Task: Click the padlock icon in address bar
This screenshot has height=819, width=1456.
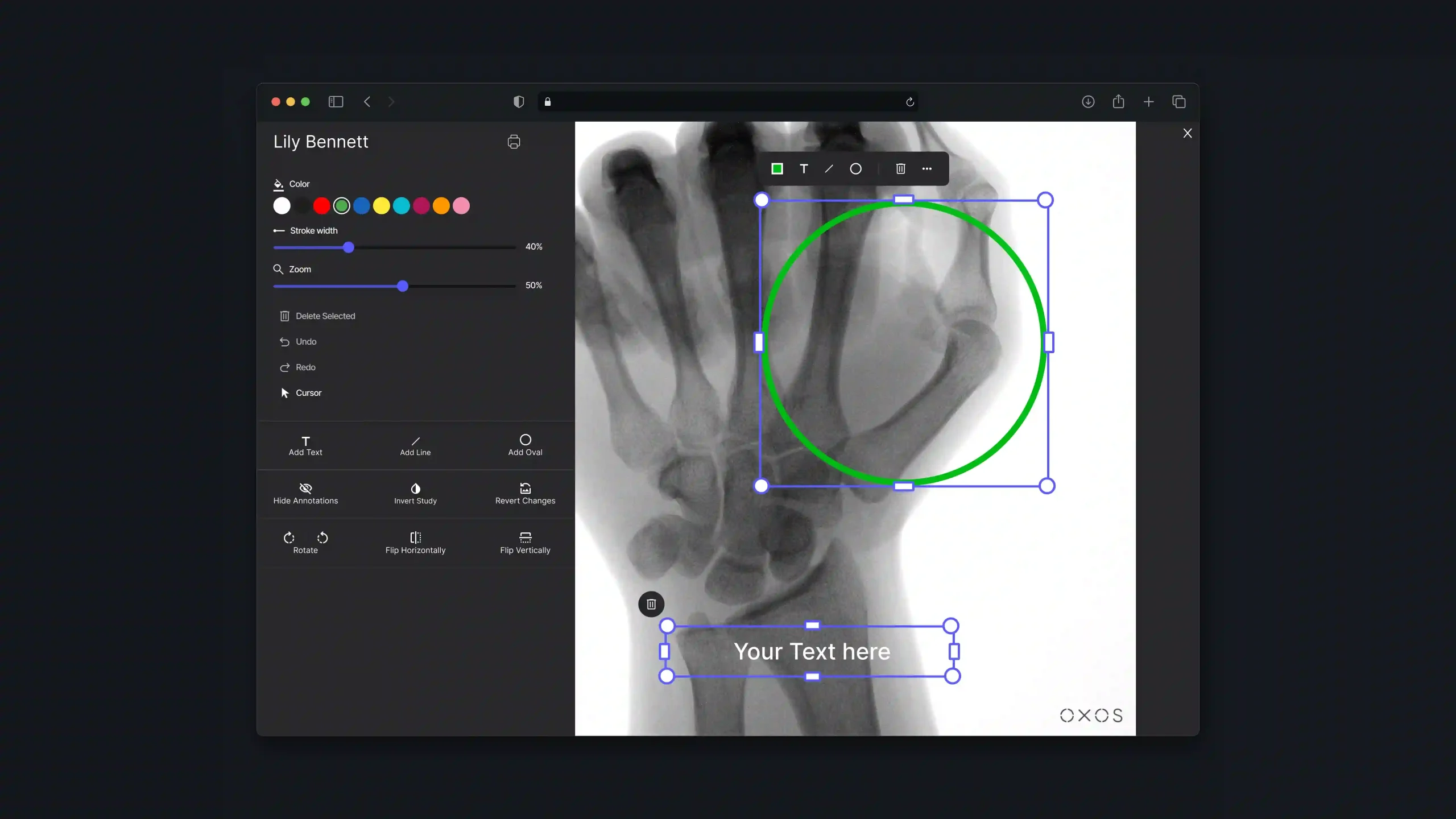Action: (x=548, y=102)
